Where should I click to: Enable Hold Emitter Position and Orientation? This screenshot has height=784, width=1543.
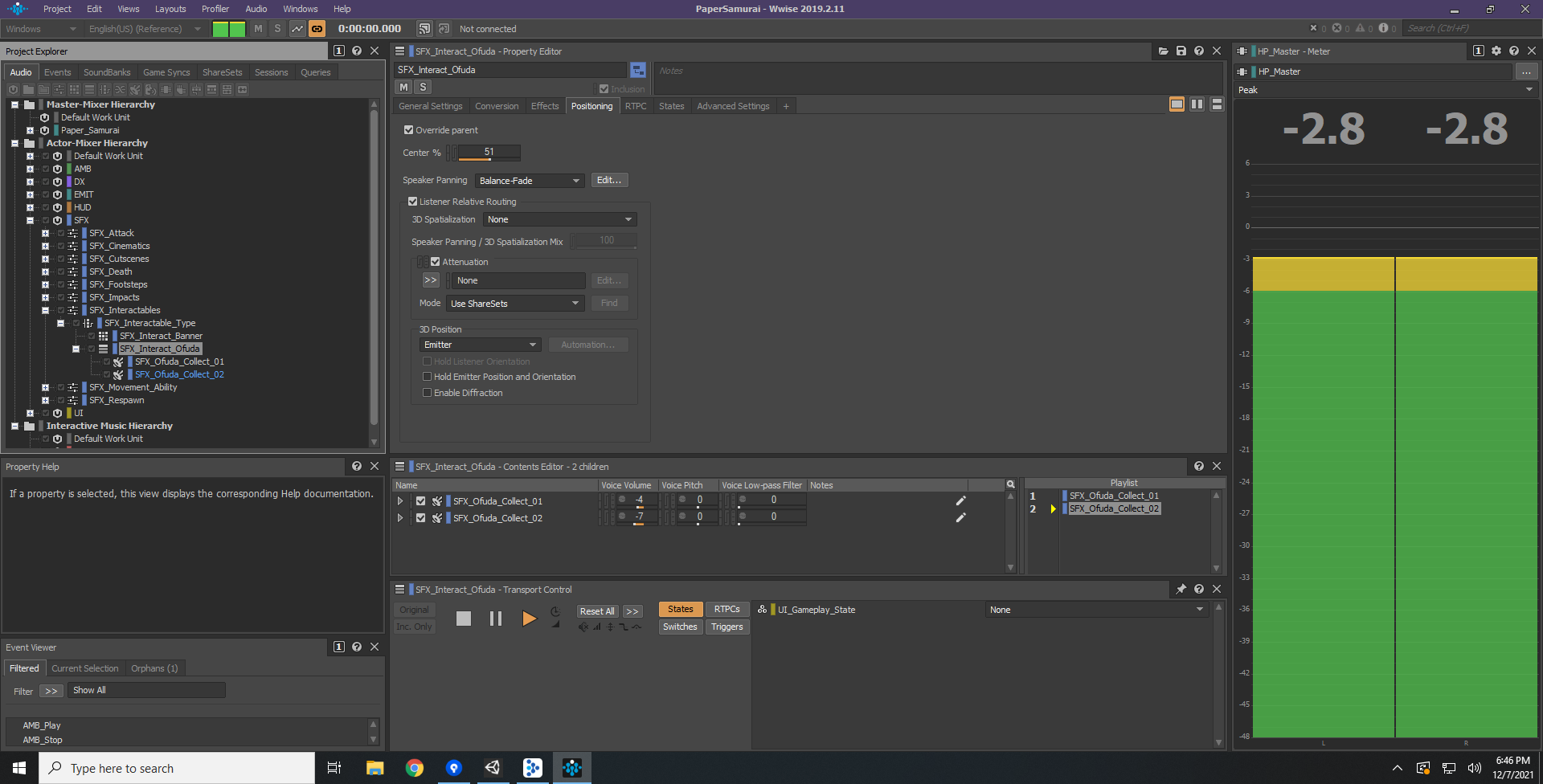[x=428, y=377]
